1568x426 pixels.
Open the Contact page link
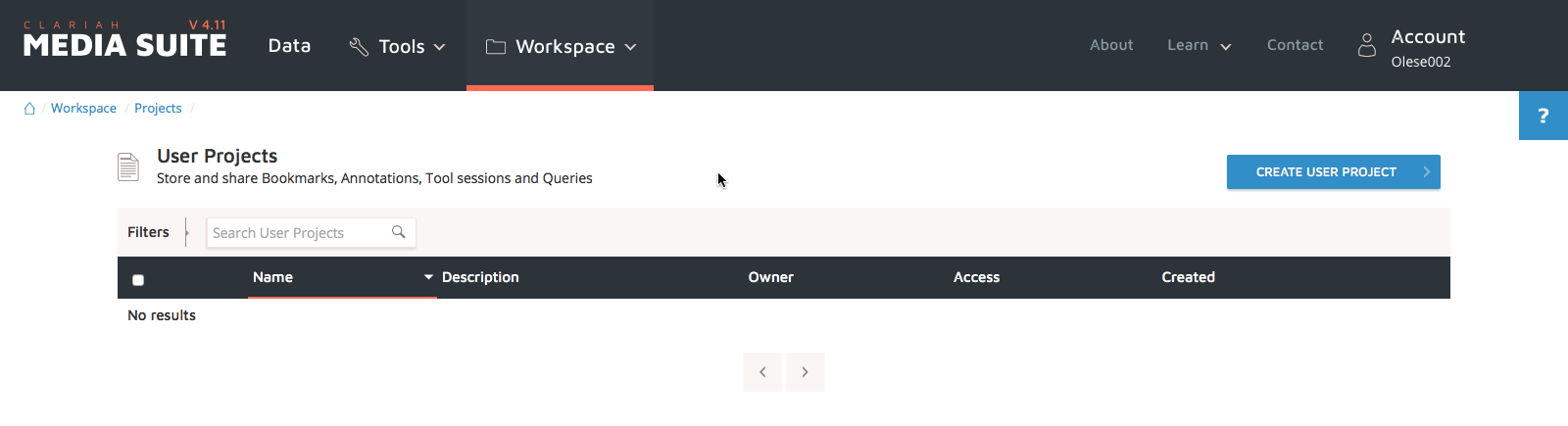click(x=1295, y=45)
